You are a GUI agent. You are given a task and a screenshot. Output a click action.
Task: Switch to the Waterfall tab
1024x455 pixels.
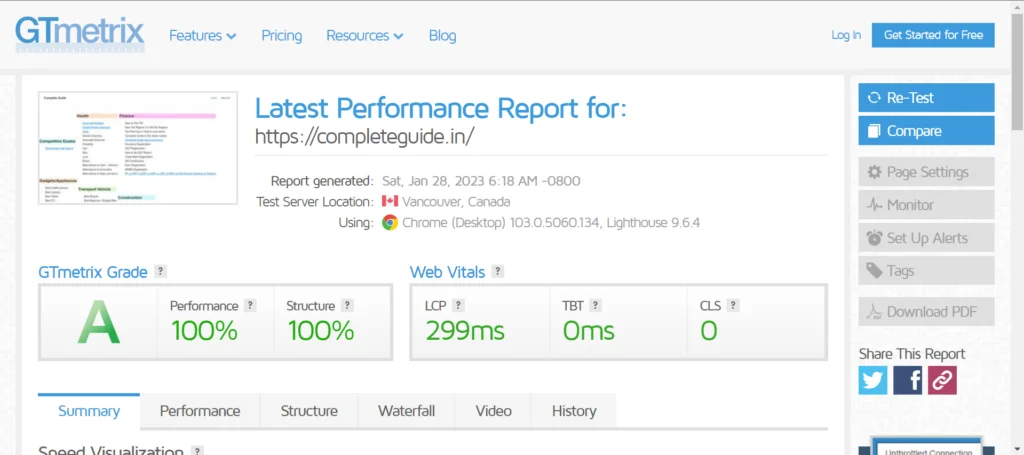click(x=406, y=411)
